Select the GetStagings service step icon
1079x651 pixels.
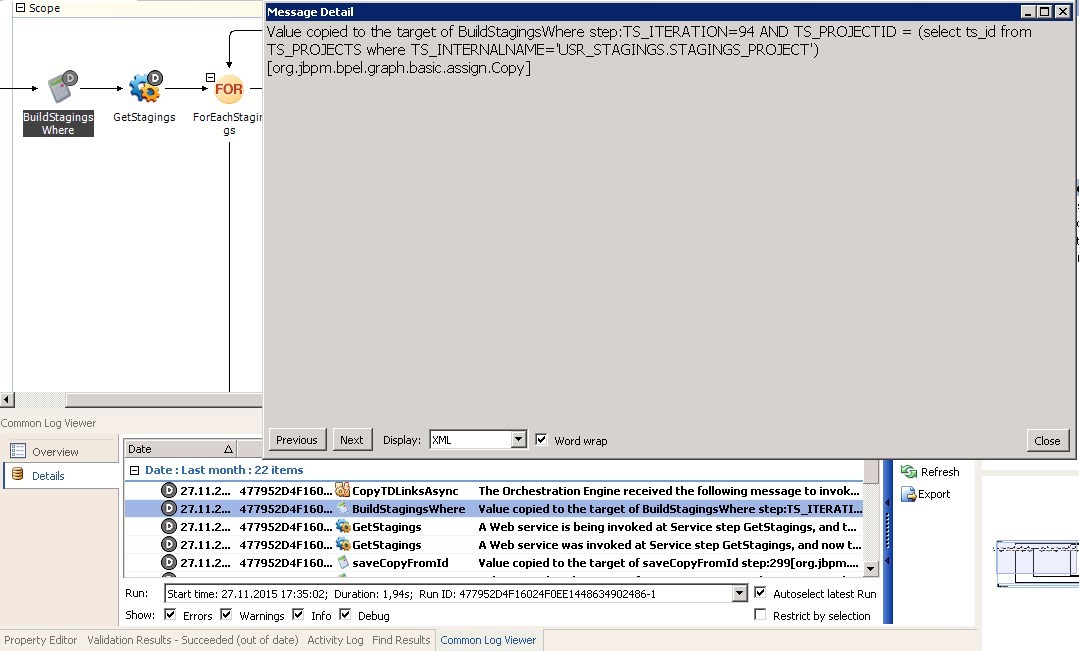pos(145,87)
